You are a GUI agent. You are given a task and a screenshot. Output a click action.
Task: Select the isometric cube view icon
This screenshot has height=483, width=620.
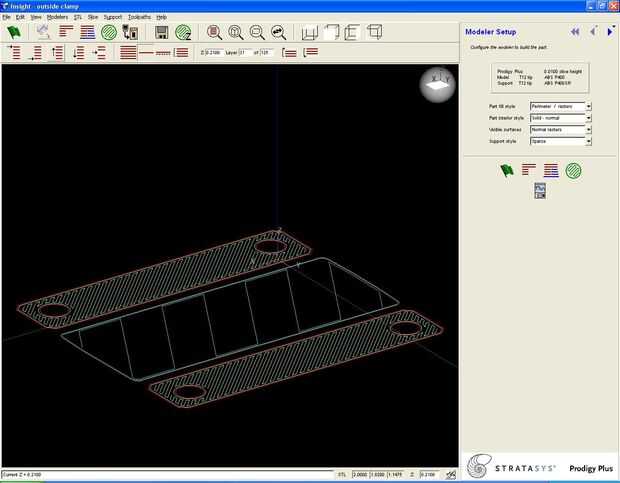point(374,32)
